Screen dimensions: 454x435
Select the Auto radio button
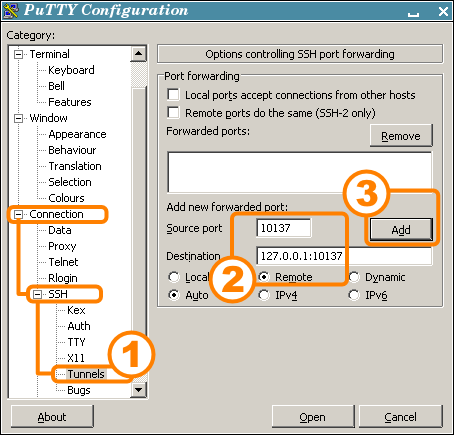(x=174, y=295)
